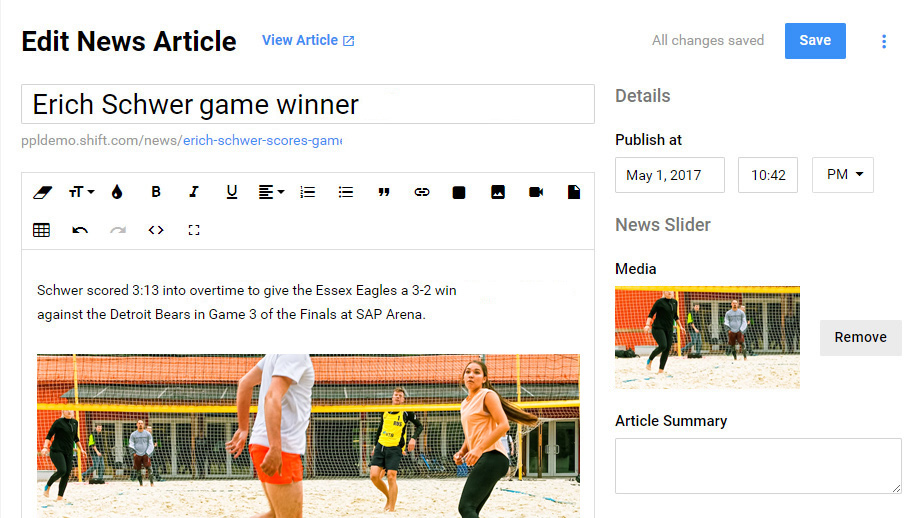
Task: Click the blue Save button
Action: tap(815, 41)
